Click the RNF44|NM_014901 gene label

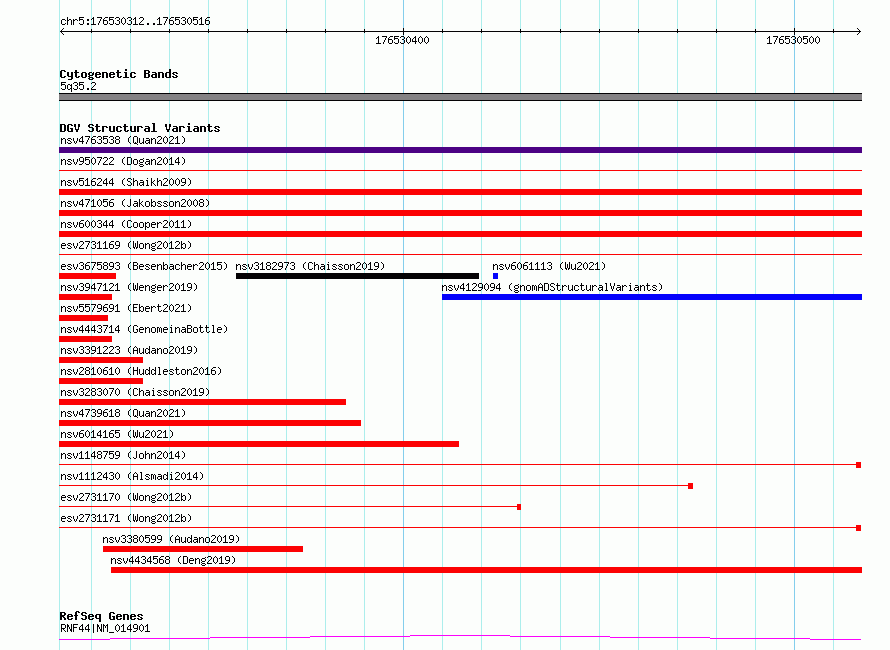(x=105, y=628)
